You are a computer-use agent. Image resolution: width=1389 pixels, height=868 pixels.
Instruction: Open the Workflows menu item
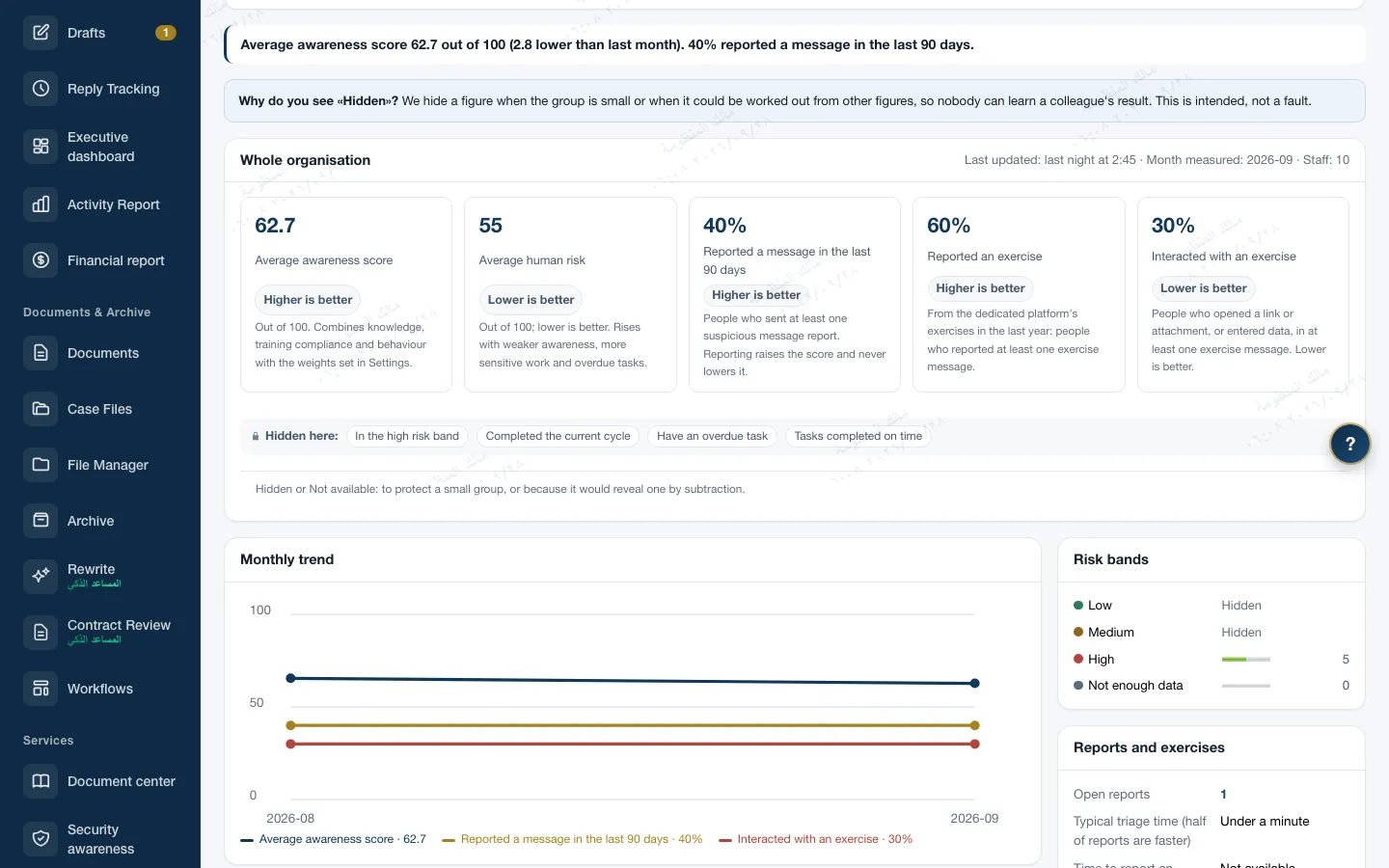100,689
